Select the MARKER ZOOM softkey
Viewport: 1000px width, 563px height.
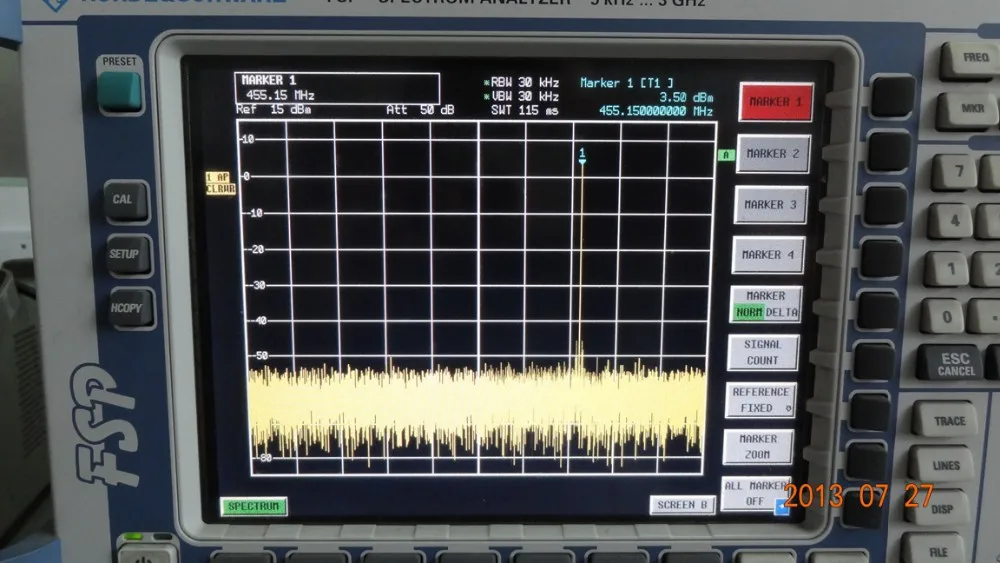click(x=758, y=446)
